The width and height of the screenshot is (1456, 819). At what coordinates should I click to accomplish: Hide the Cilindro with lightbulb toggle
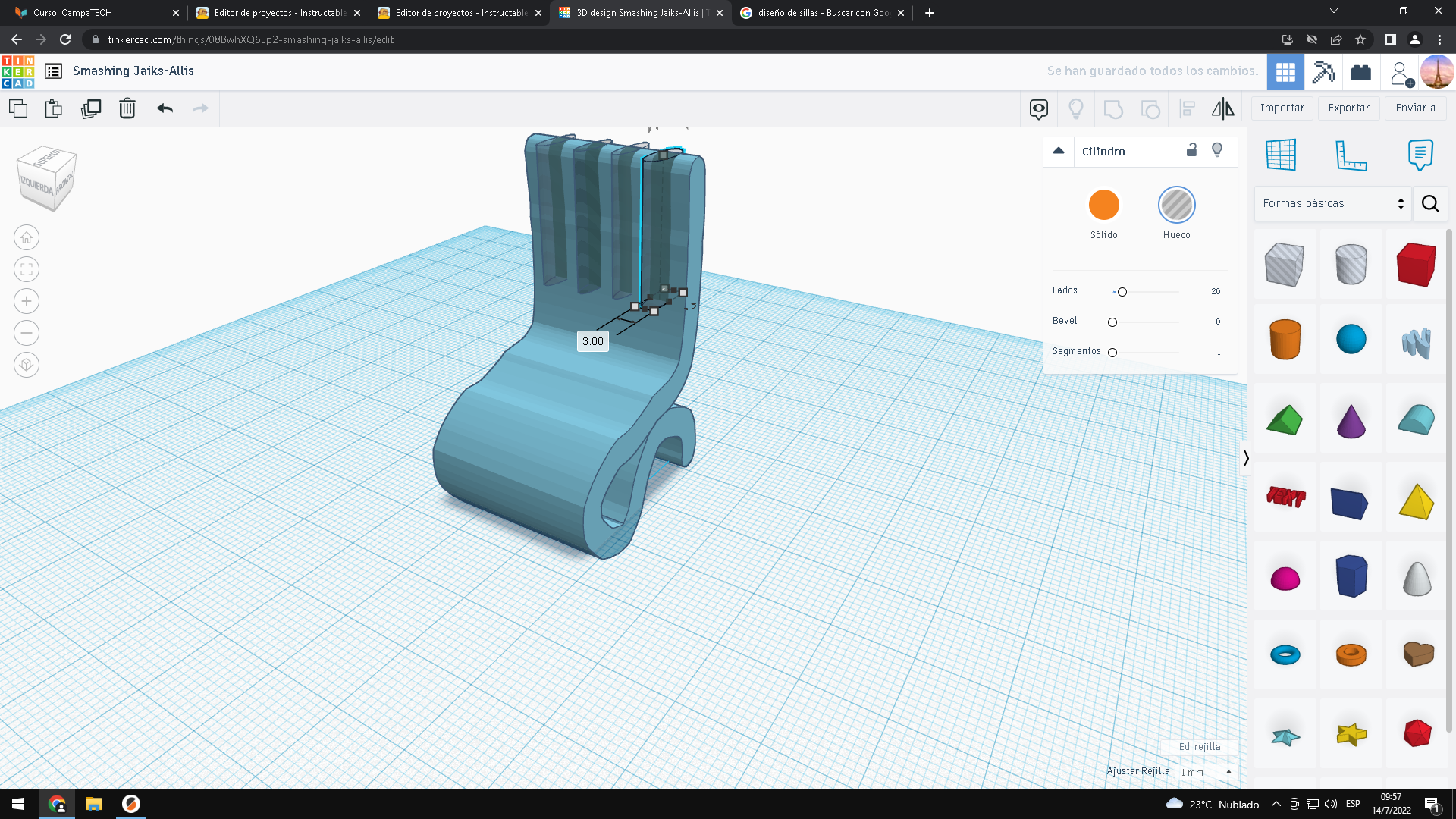coord(1217,150)
